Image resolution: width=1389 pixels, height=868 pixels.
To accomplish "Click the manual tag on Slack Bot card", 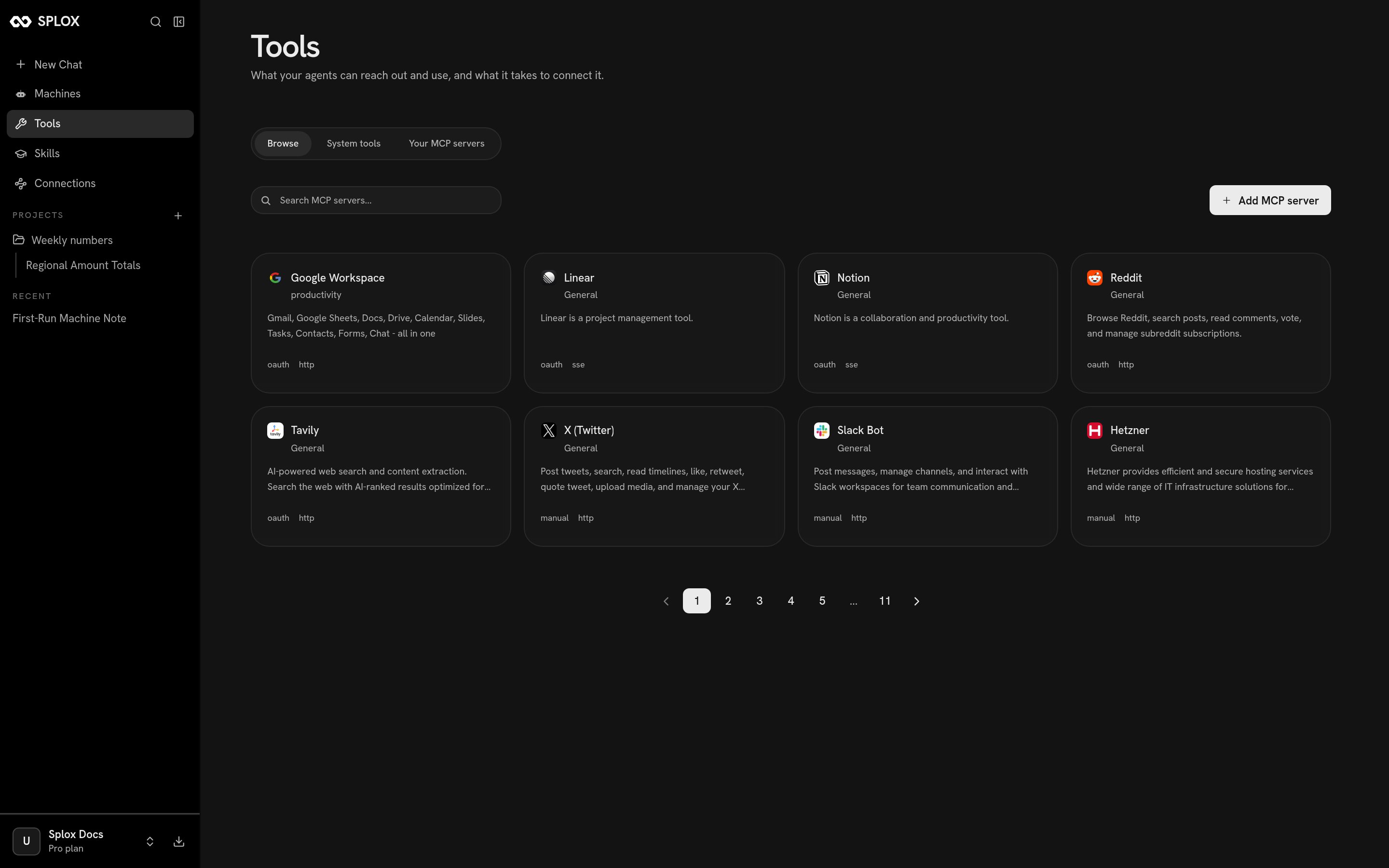I will click(x=827, y=518).
